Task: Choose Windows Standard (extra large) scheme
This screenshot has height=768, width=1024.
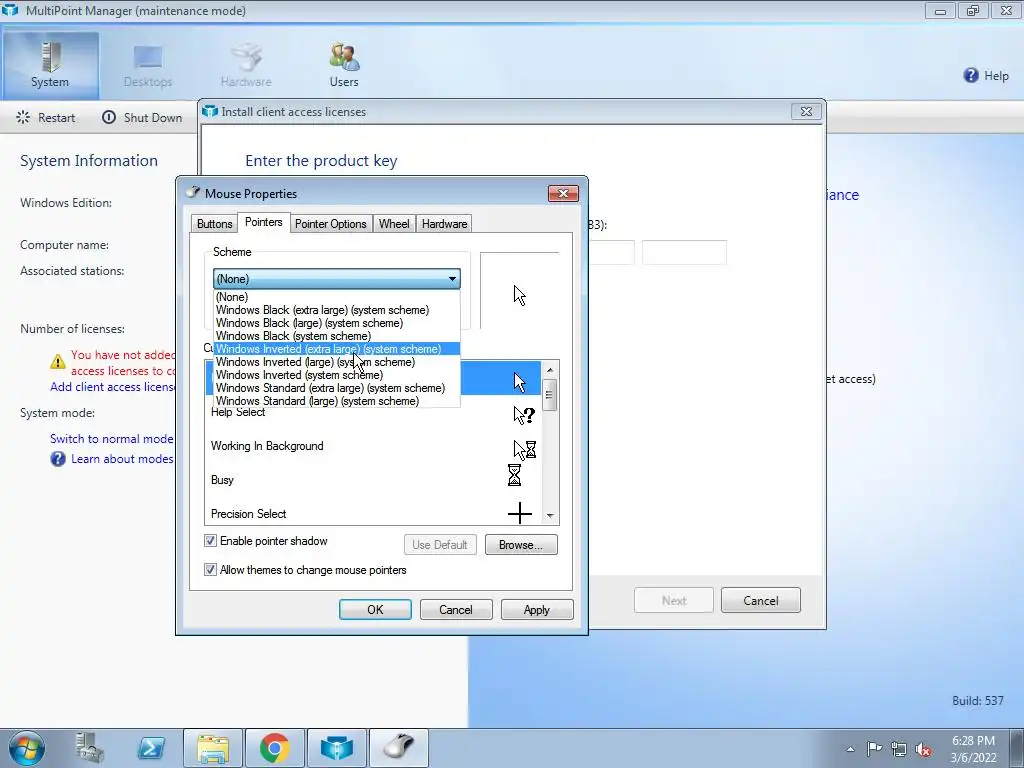Action: 336,388
